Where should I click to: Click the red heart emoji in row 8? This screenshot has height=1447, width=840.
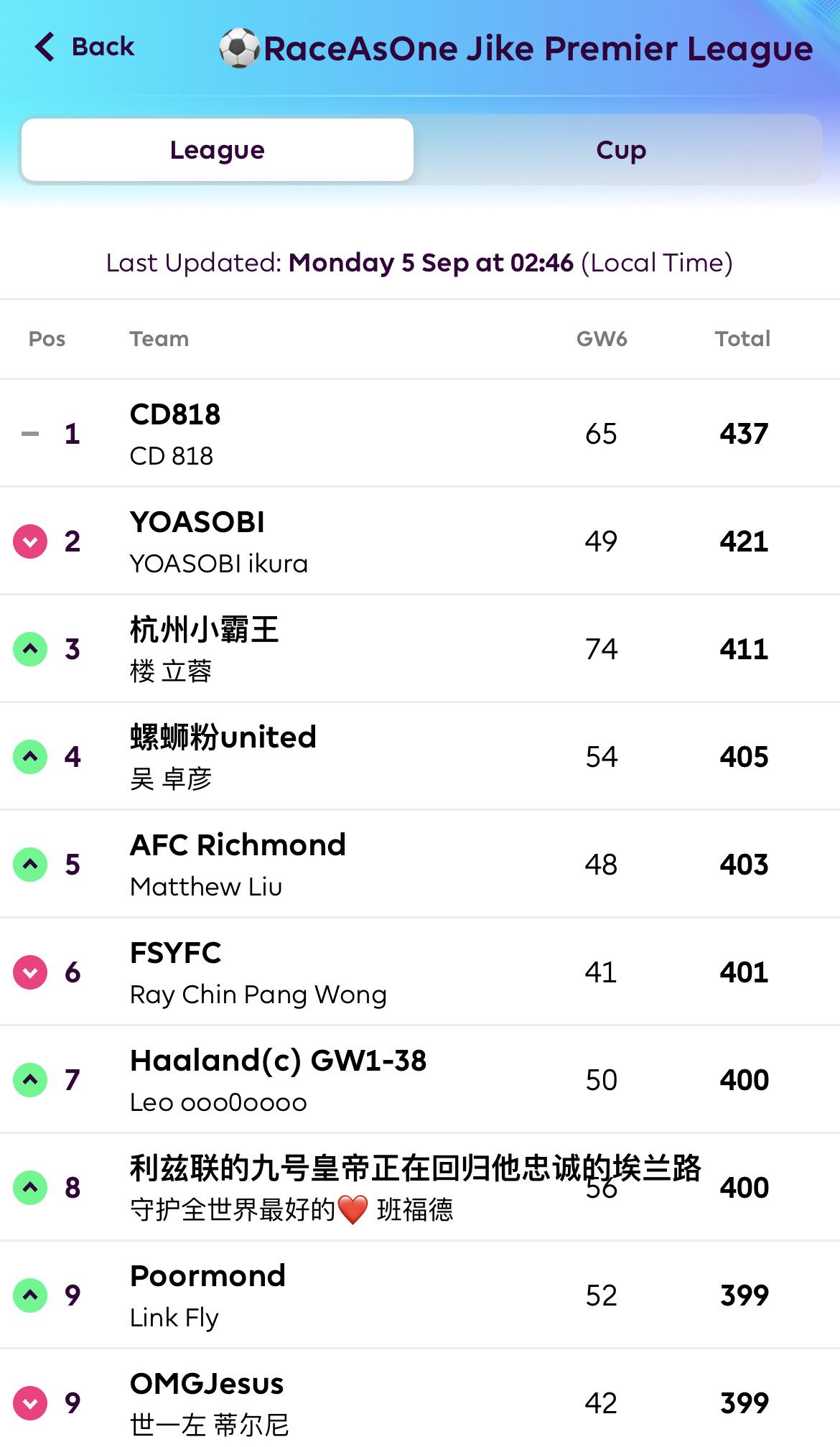353,1210
